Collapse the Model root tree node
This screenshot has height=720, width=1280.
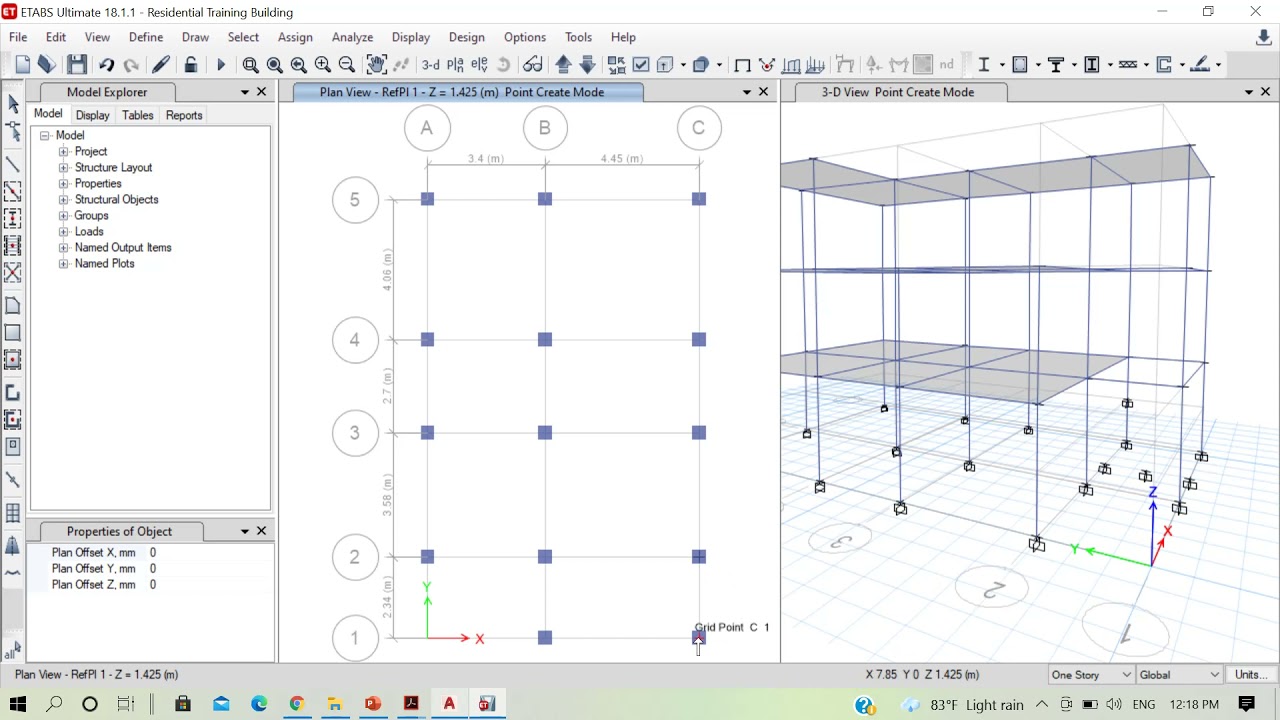click(x=45, y=135)
